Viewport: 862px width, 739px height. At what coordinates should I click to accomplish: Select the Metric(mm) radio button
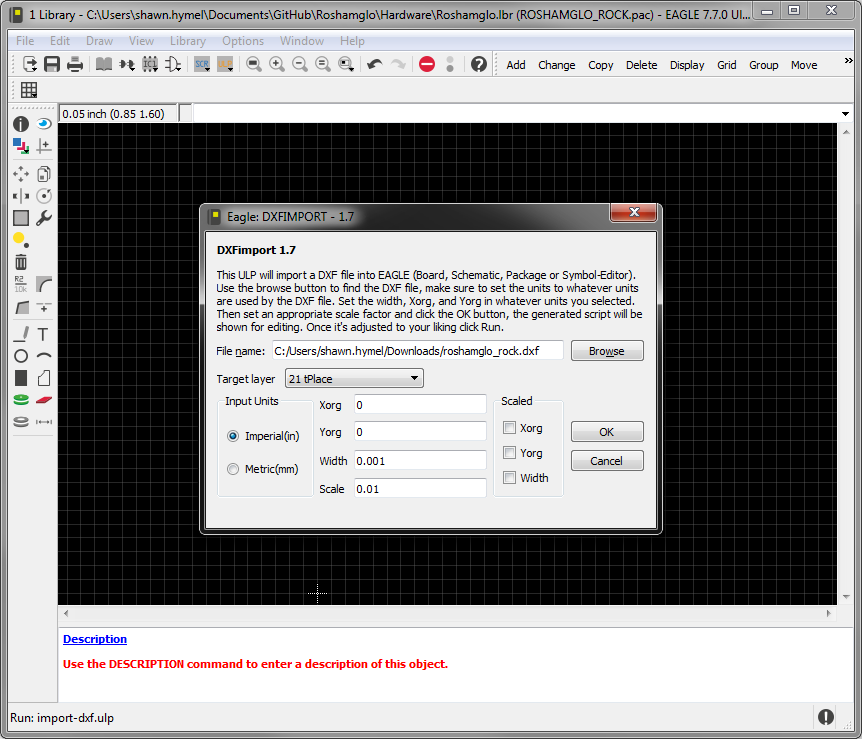233,469
